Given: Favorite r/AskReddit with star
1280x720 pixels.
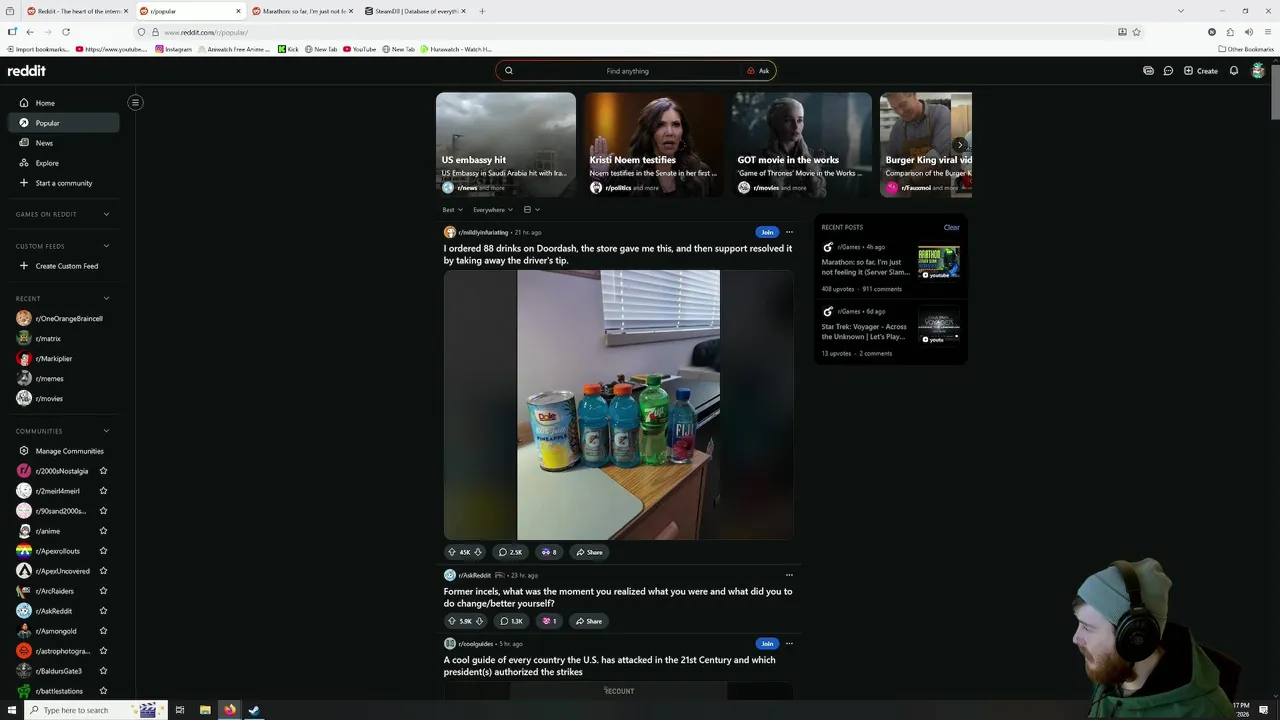Looking at the screenshot, I should [103, 611].
